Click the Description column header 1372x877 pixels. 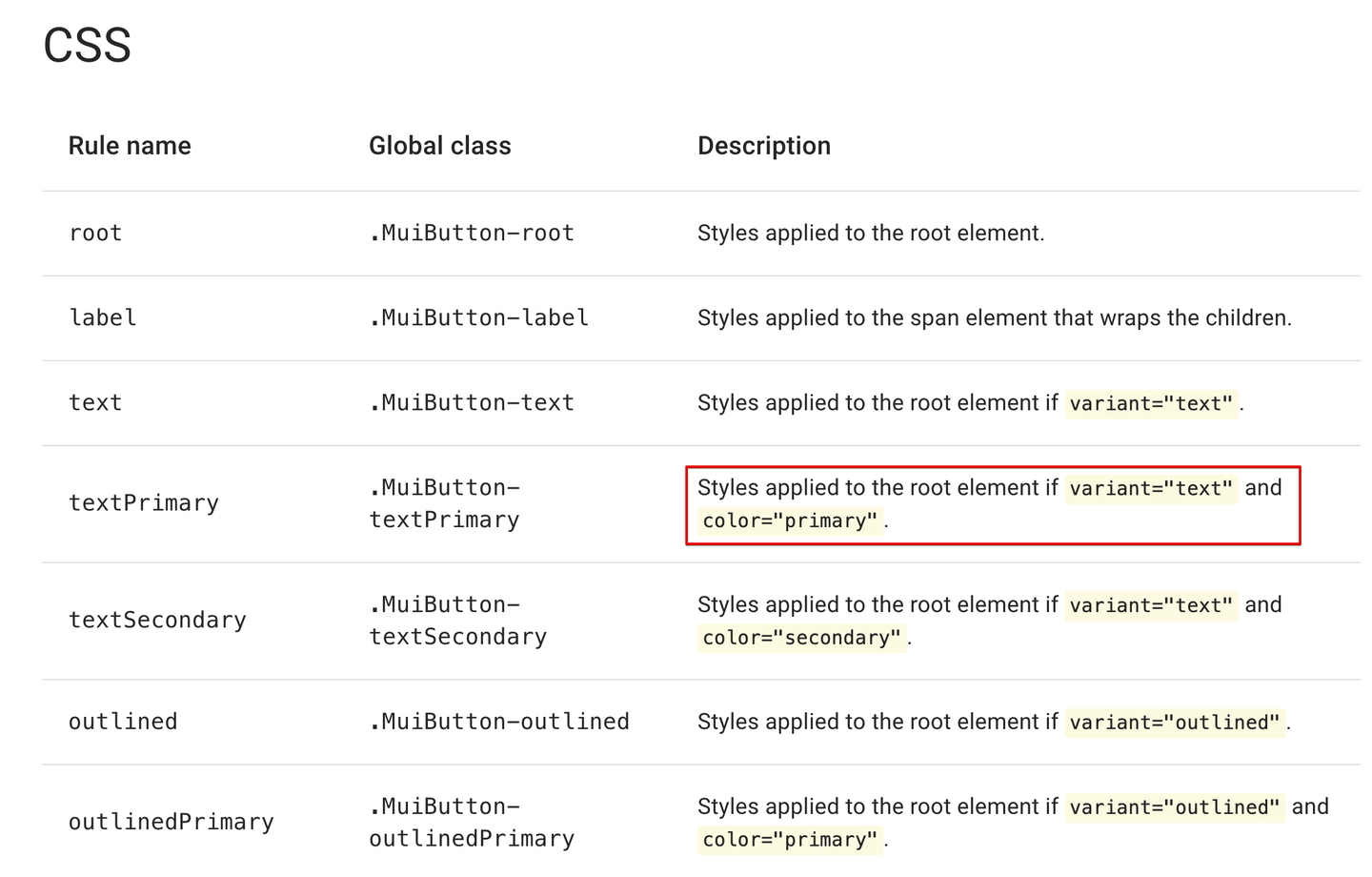pos(763,146)
